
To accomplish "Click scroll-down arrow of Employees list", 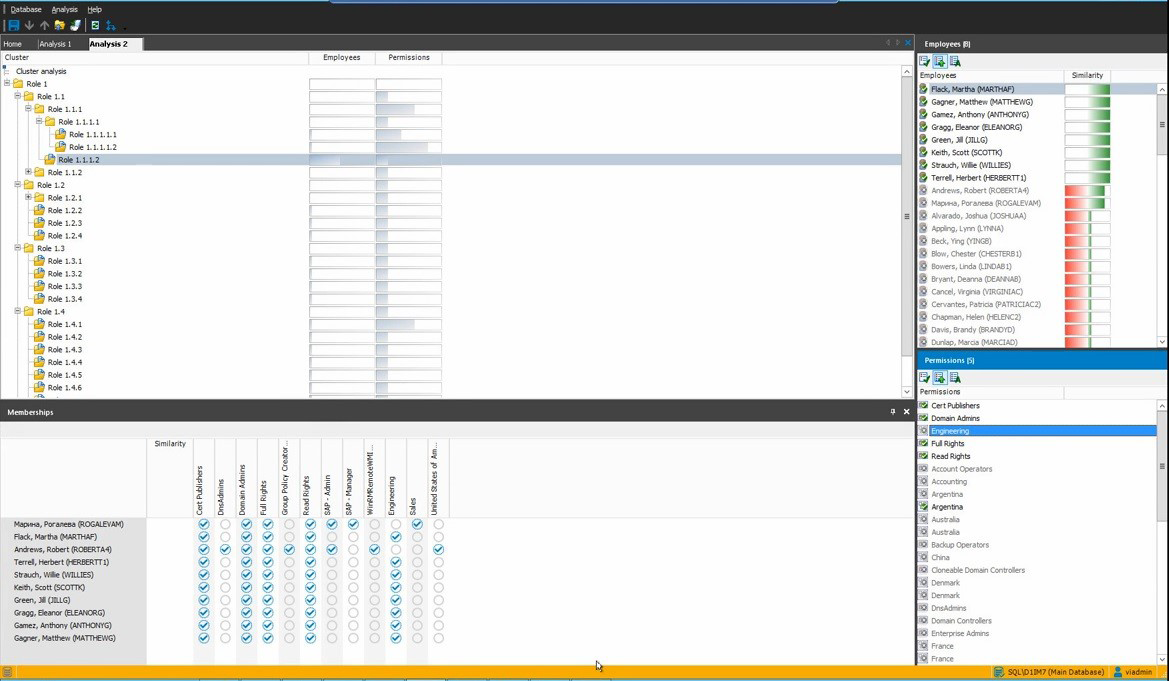I will pyautogui.click(x=1162, y=342).
